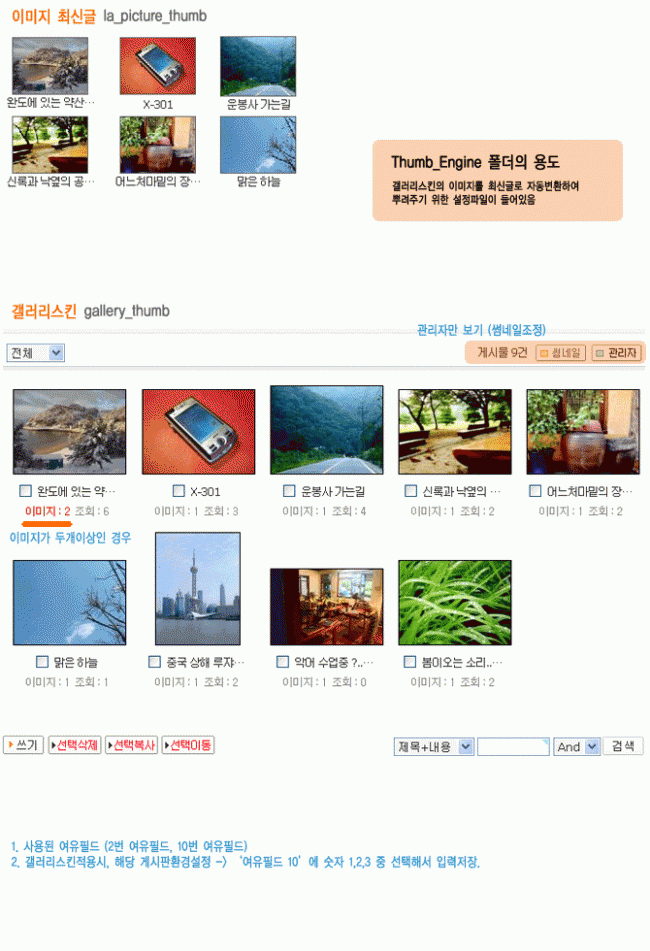Expand the And search operator dropdown
This screenshot has width=650, height=951.
tap(577, 747)
